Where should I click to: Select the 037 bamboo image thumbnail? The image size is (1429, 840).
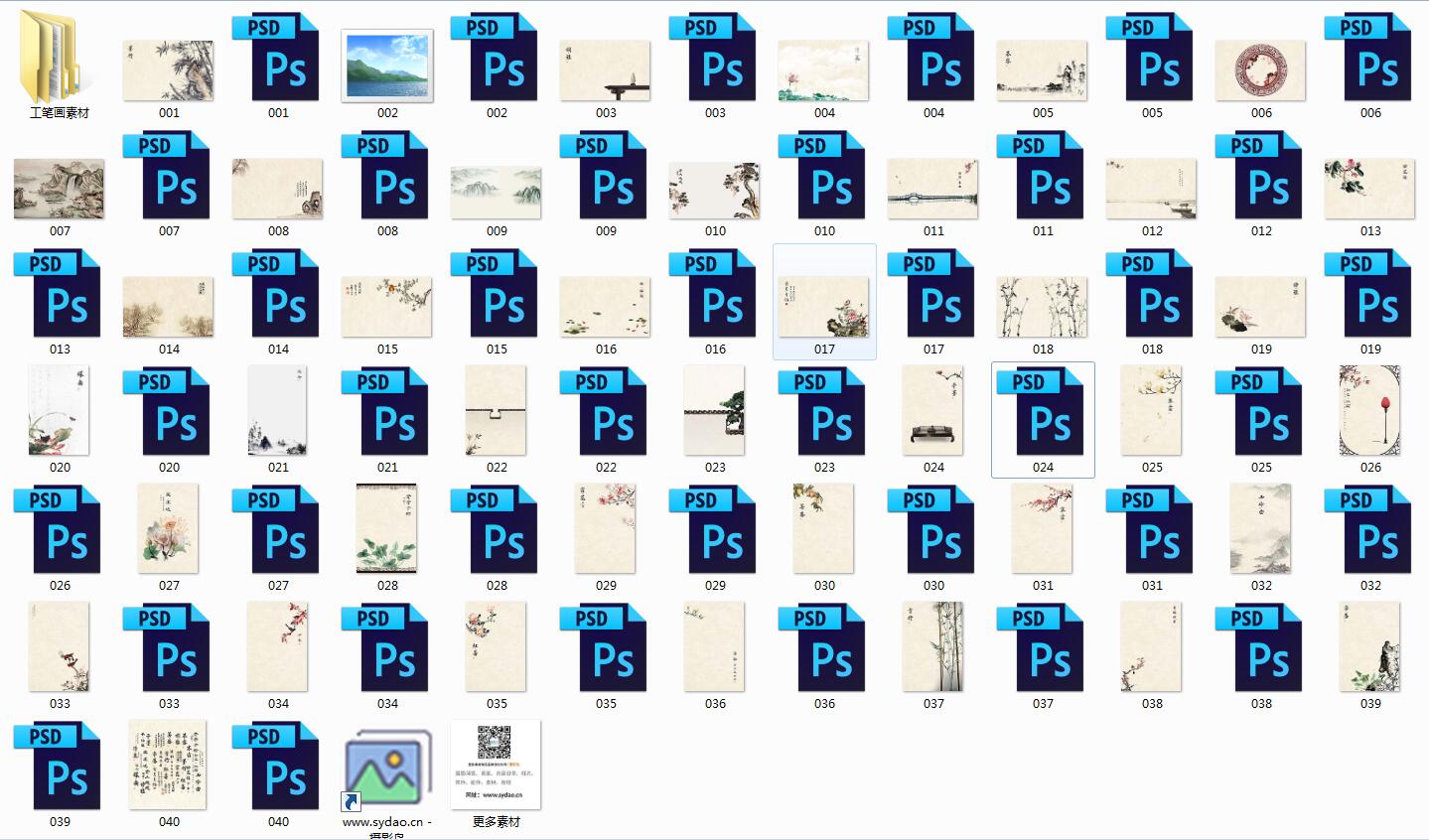933,646
